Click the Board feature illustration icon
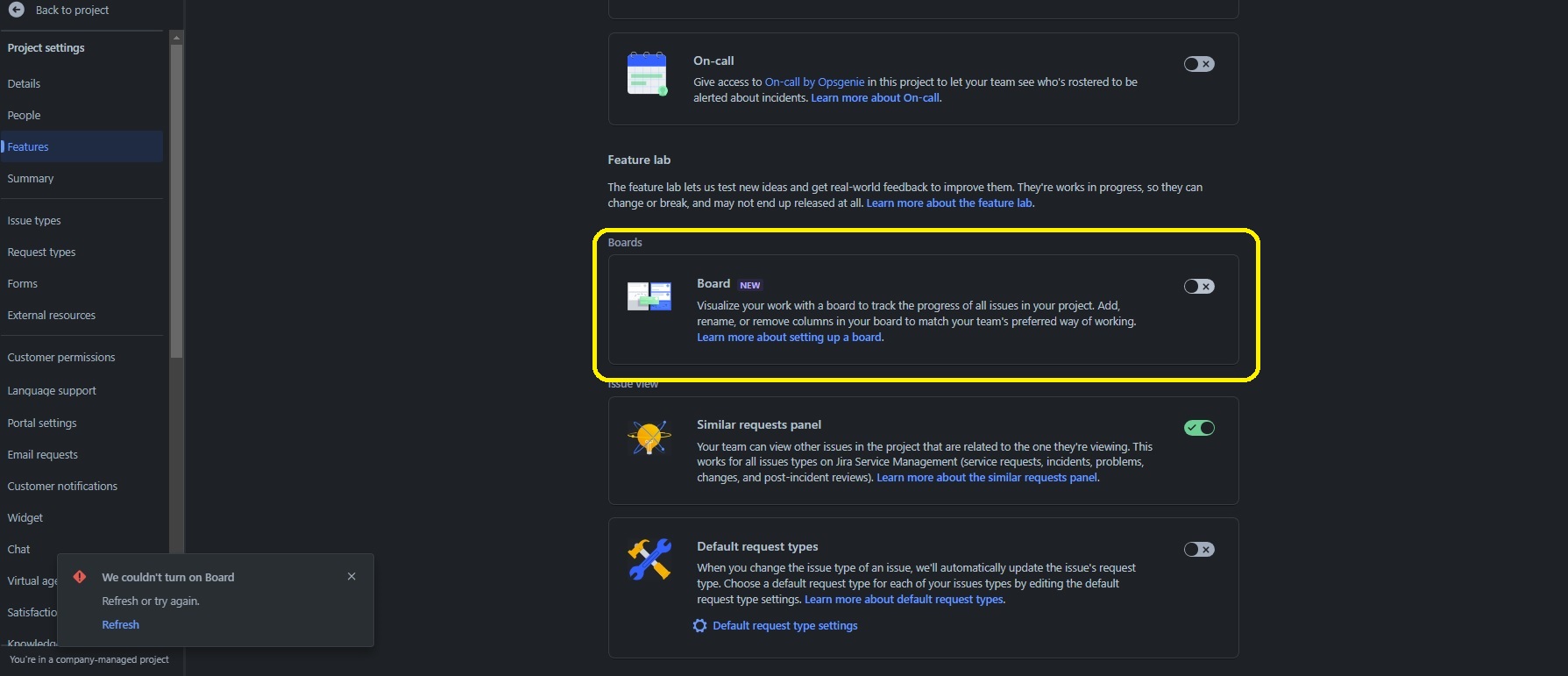 click(649, 296)
